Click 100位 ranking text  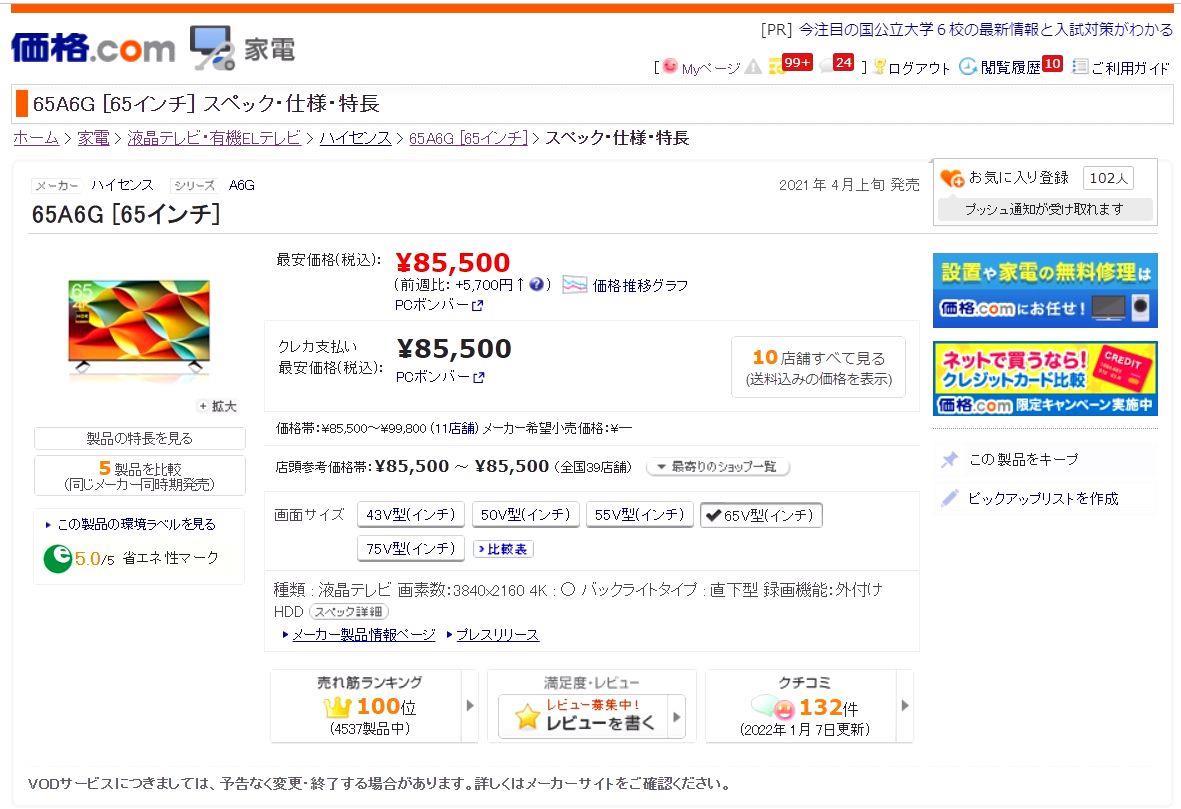pyautogui.click(x=386, y=707)
